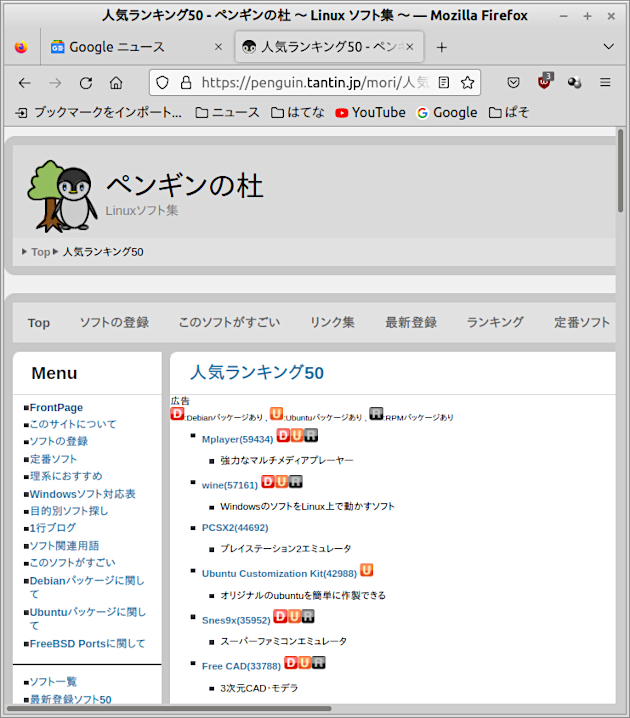Click the padlock site info icon

coord(186,83)
